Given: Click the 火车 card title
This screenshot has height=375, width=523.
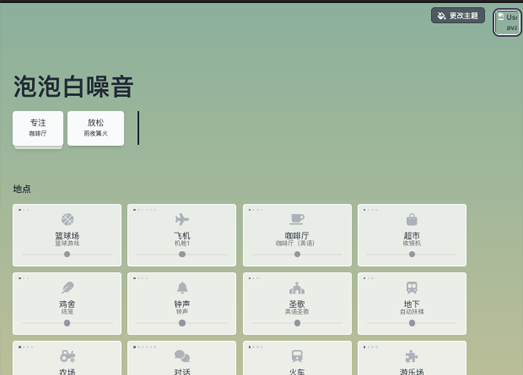Looking at the screenshot, I should 297,372.
